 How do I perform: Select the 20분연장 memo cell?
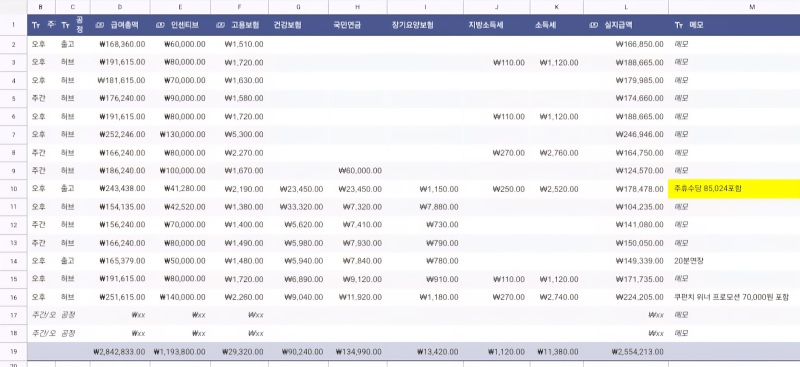(x=734, y=261)
